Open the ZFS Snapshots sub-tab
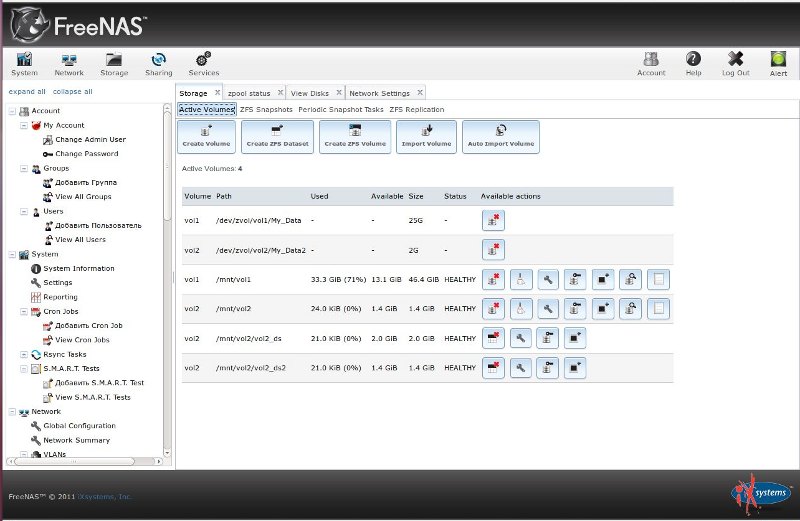Image resolution: width=800 pixels, height=521 pixels. (x=266, y=109)
